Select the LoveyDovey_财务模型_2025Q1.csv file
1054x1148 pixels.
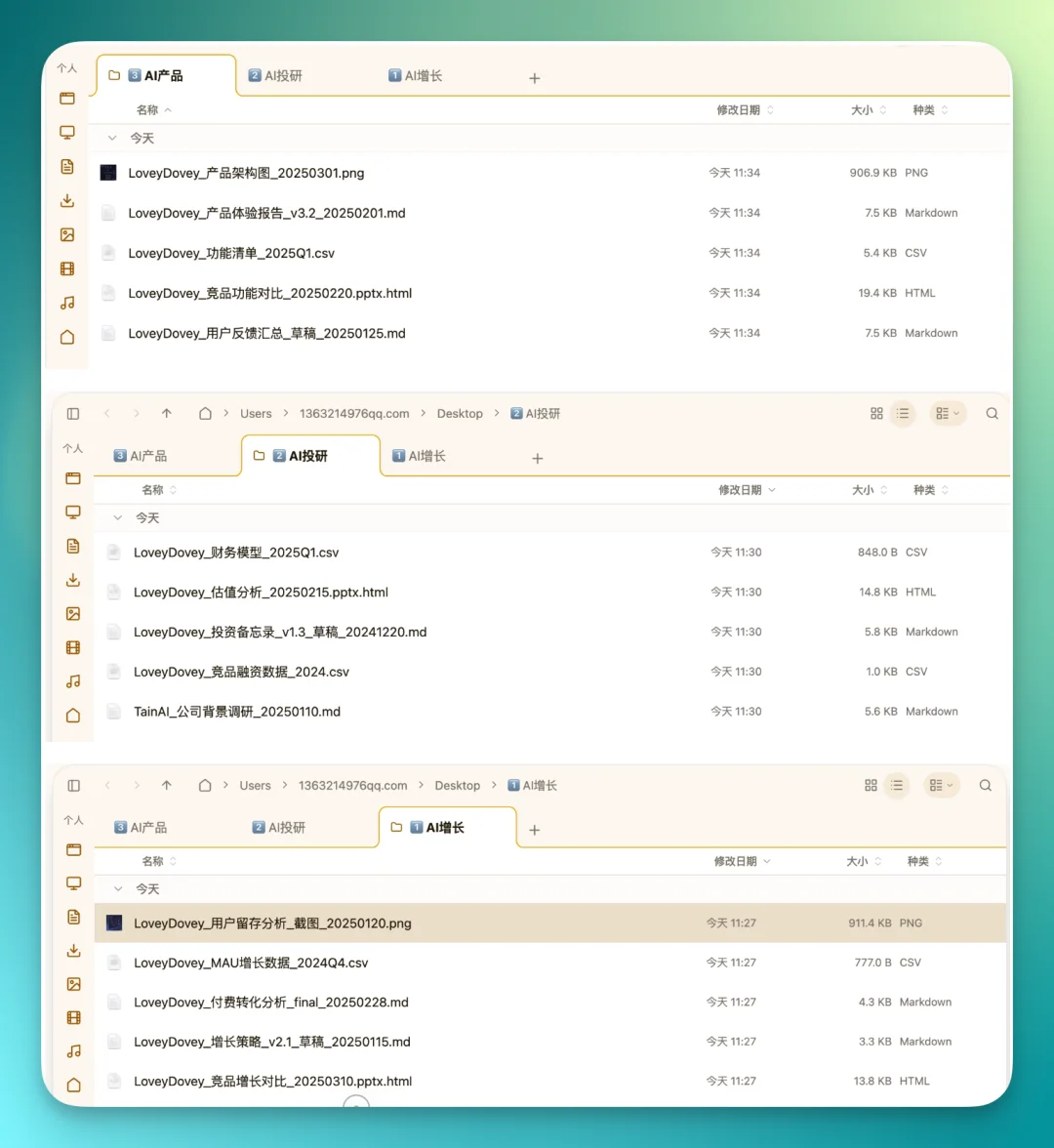(236, 552)
